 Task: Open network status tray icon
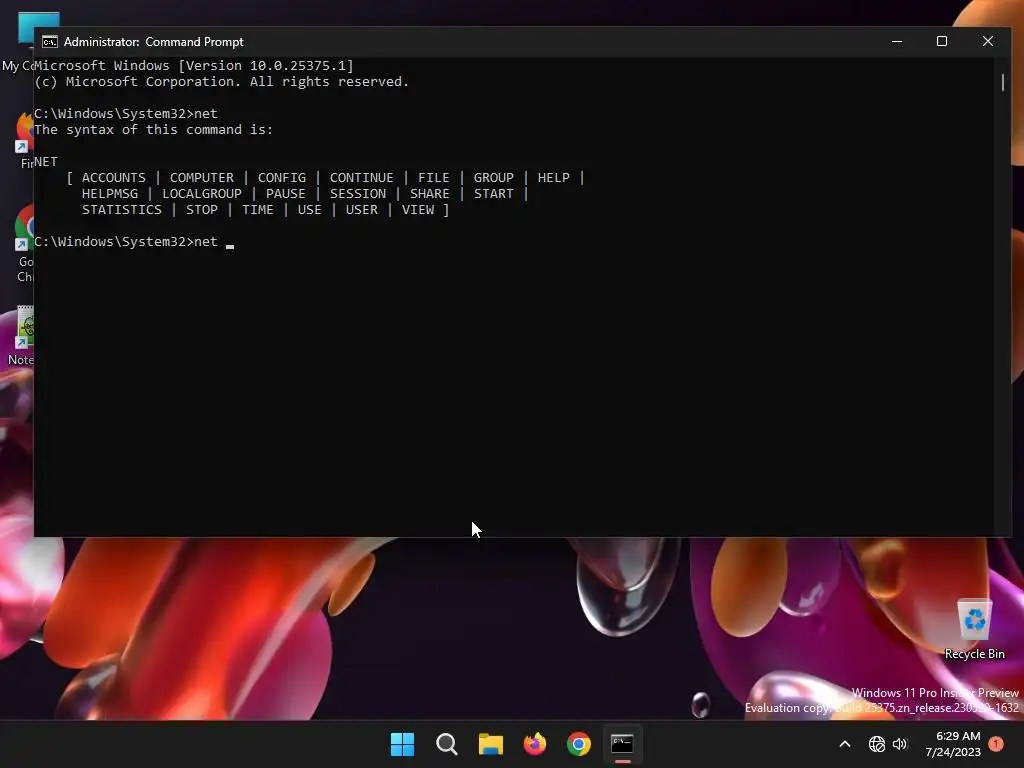coord(876,744)
